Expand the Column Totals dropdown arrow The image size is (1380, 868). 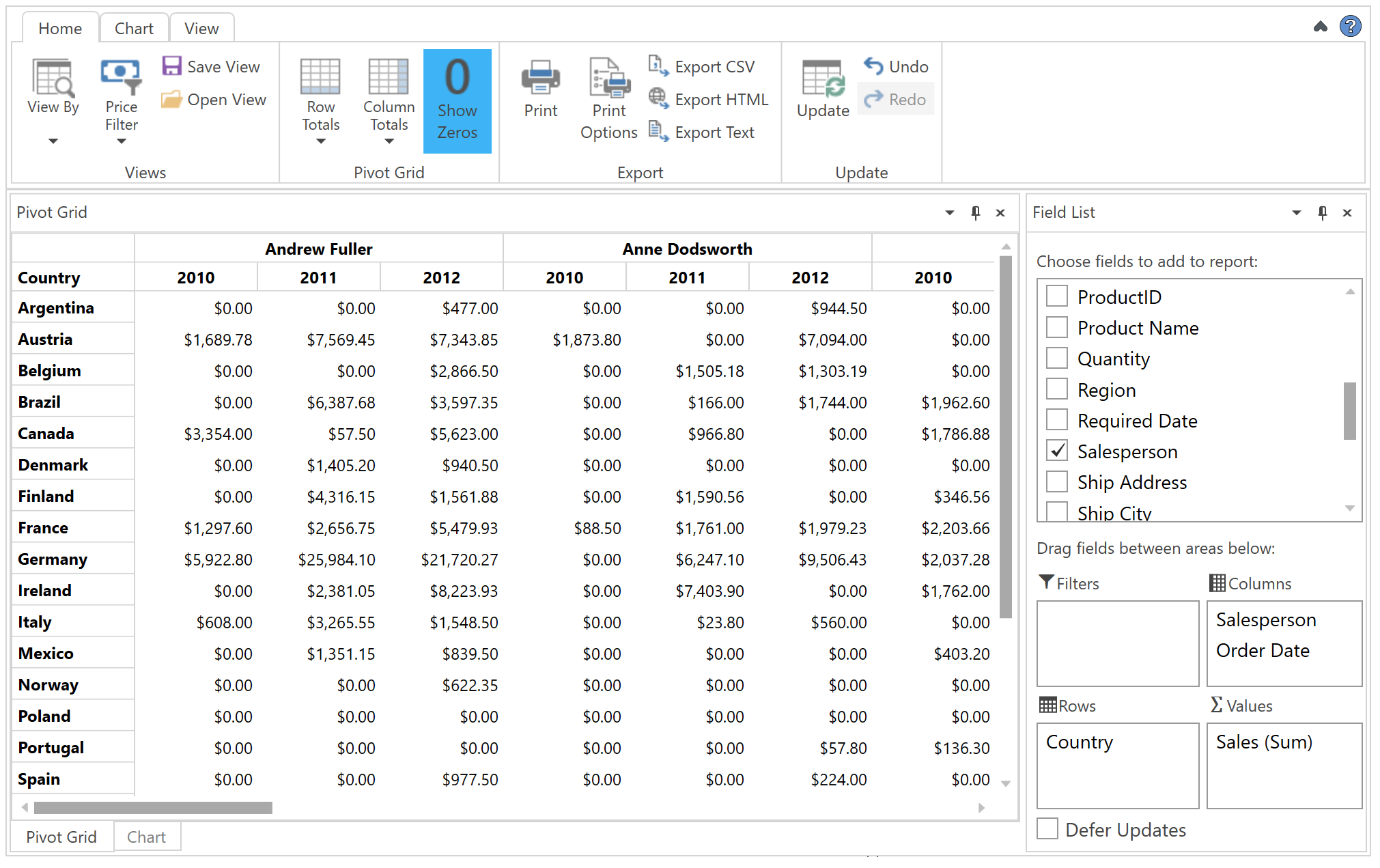pyautogui.click(x=389, y=141)
